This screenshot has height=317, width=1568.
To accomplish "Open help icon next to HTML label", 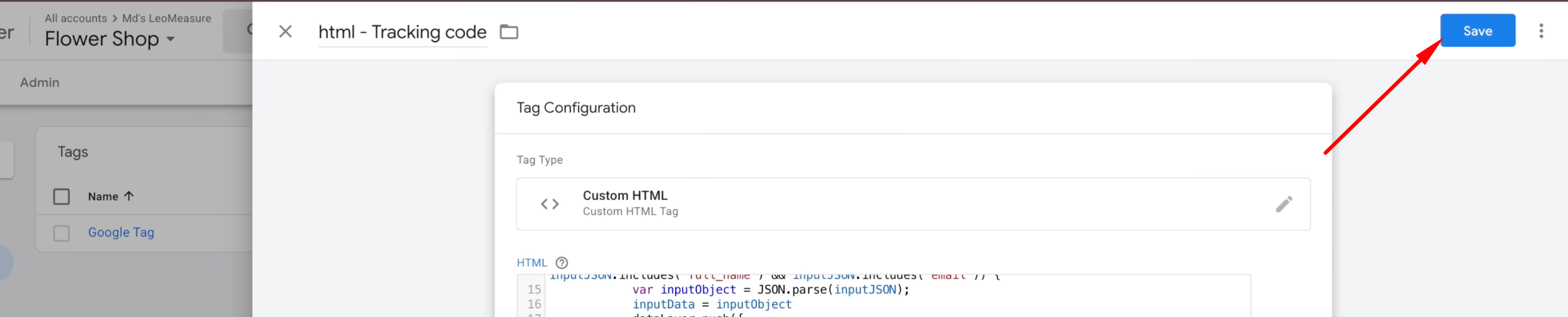I will point(562,263).
